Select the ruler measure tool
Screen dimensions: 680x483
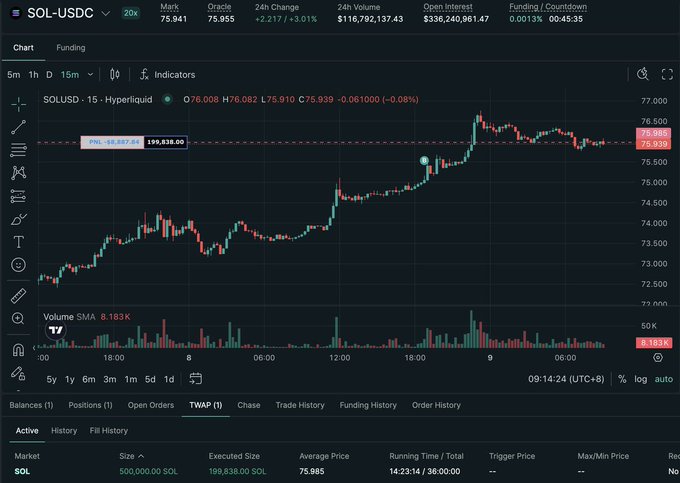tap(18, 296)
